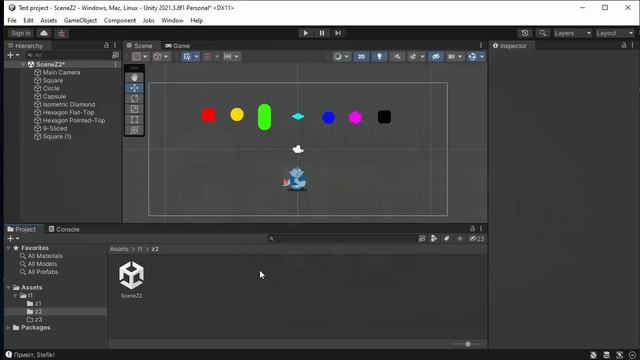Viewport: 640px width, 360px height.
Task: Open tool handle position dropdown
Action: coord(140,57)
